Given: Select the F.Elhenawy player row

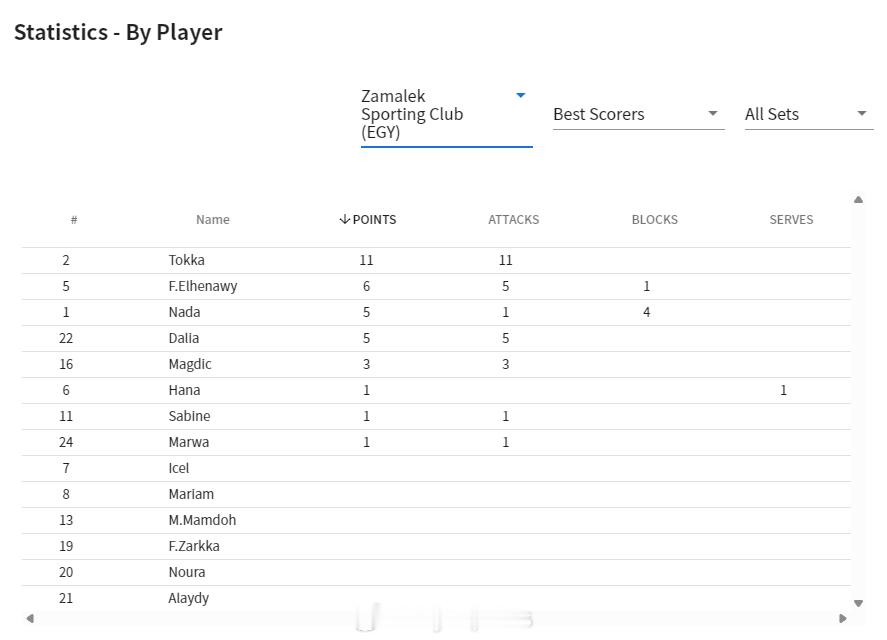Looking at the screenshot, I should 203,286.
